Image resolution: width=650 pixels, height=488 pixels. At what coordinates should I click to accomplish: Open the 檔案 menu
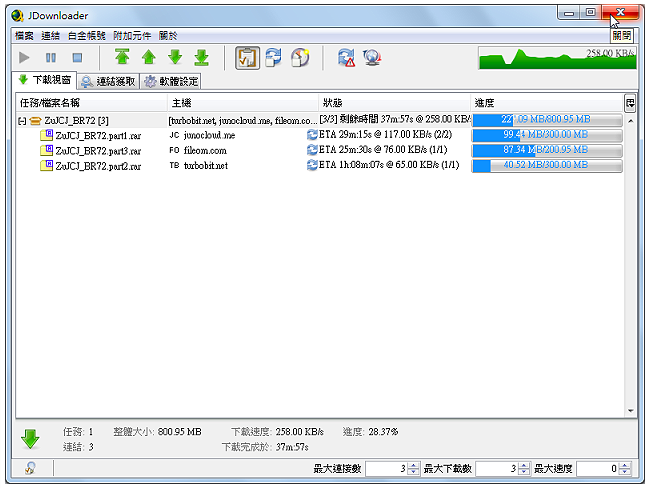coord(24,36)
